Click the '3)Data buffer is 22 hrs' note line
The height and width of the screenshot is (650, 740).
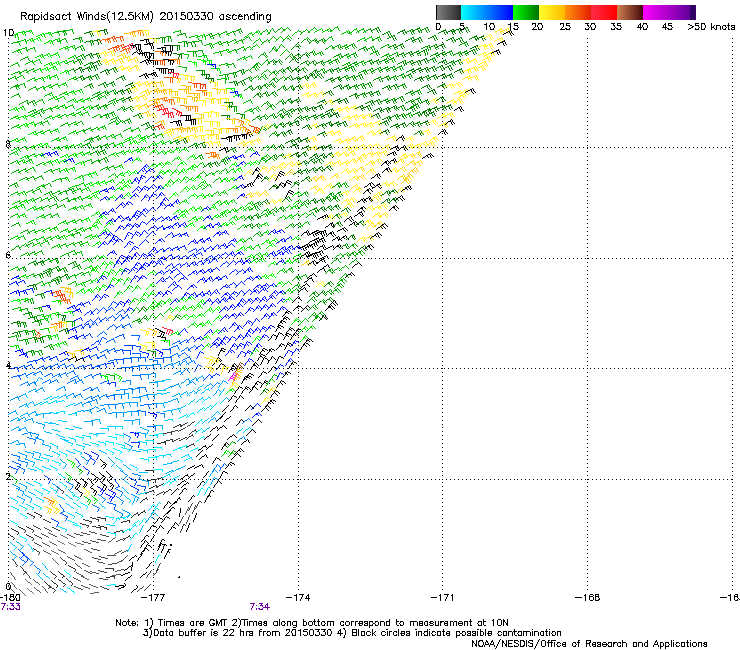[x=352, y=633]
